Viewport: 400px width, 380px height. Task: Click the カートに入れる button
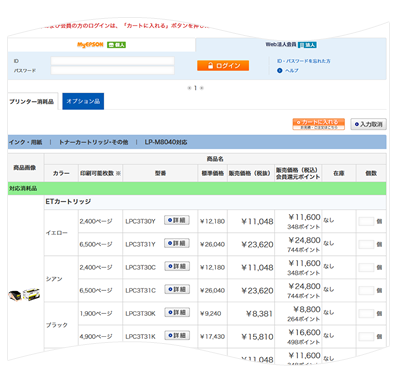319,124
